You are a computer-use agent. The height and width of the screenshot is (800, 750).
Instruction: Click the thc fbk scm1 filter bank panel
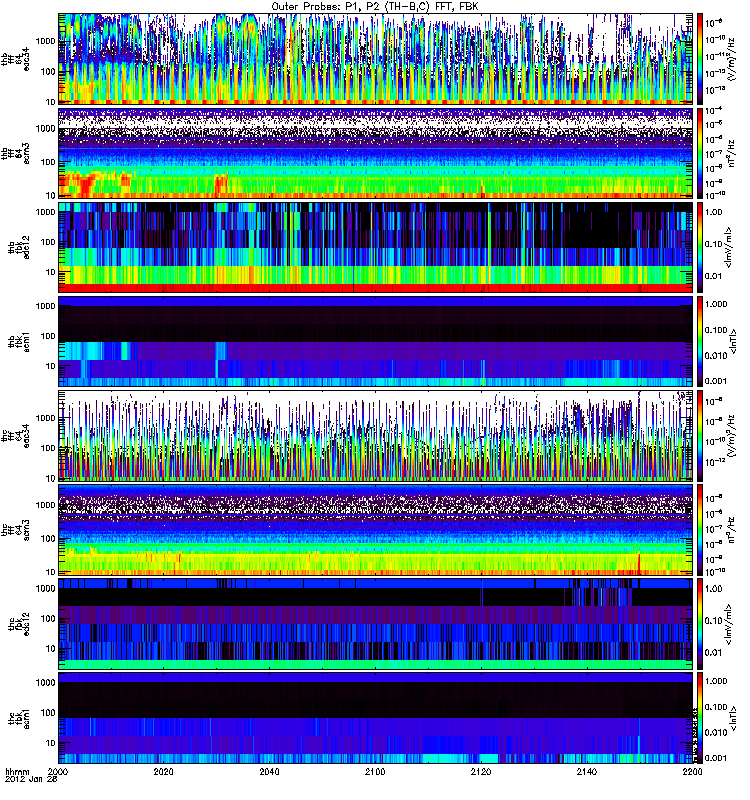point(375,717)
